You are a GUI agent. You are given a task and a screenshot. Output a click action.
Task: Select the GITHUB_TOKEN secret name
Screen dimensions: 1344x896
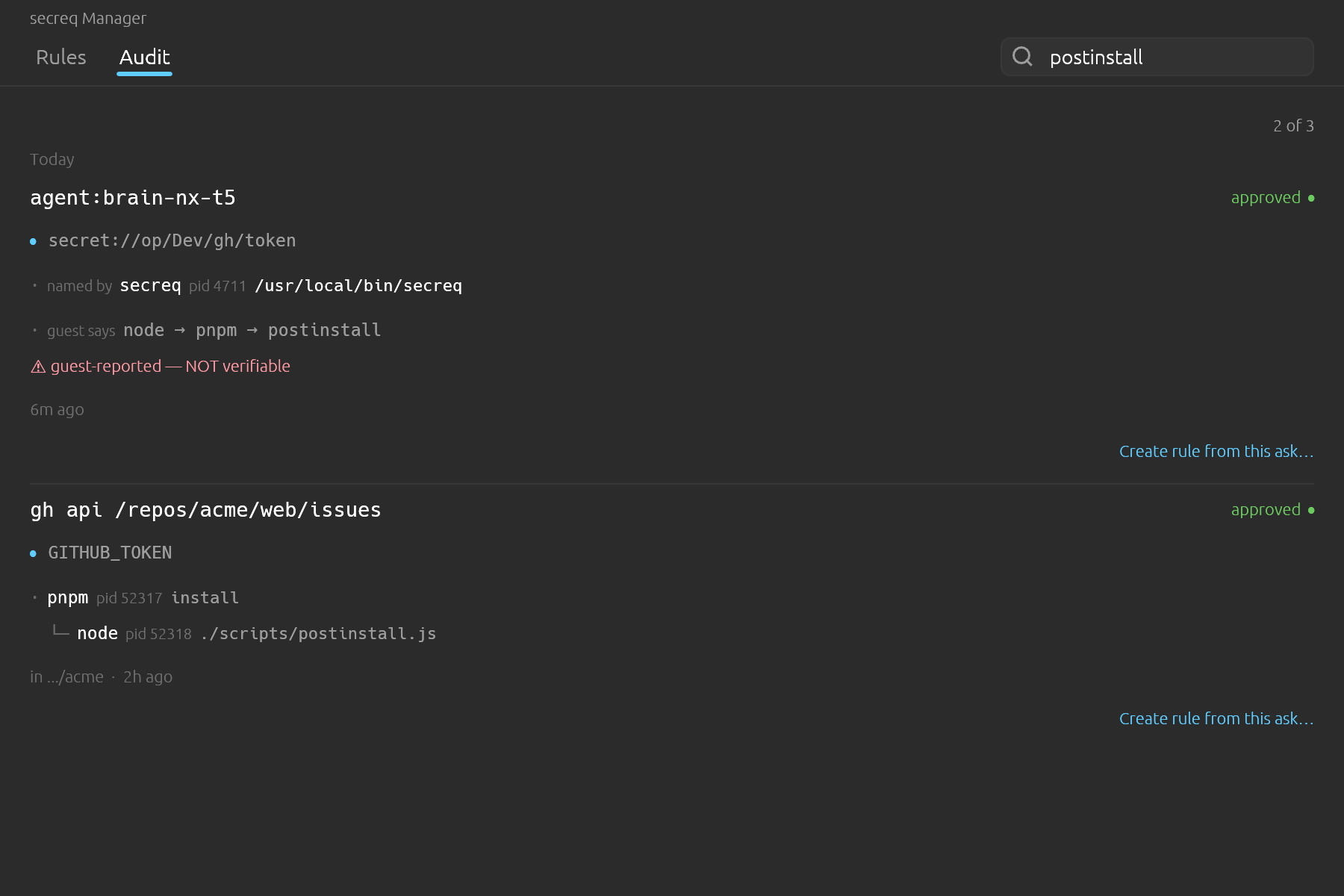pyautogui.click(x=110, y=553)
